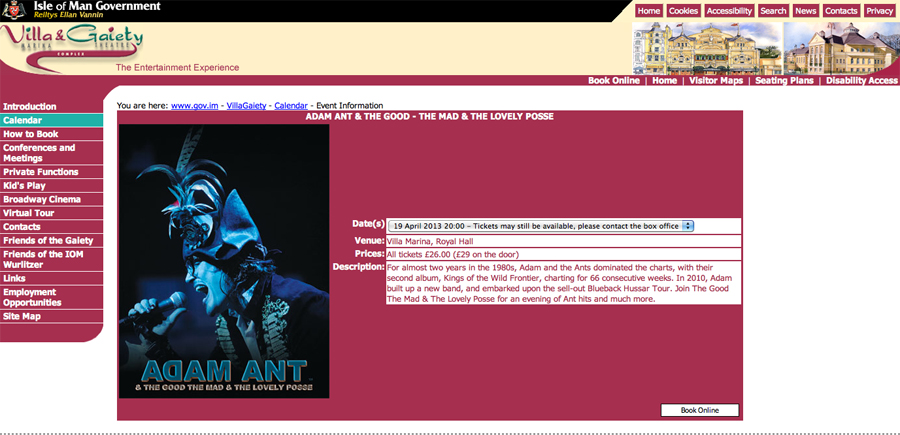Go to How to Book in the sidebar
The width and height of the screenshot is (900, 435).
pyautogui.click(x=31, y=134)
